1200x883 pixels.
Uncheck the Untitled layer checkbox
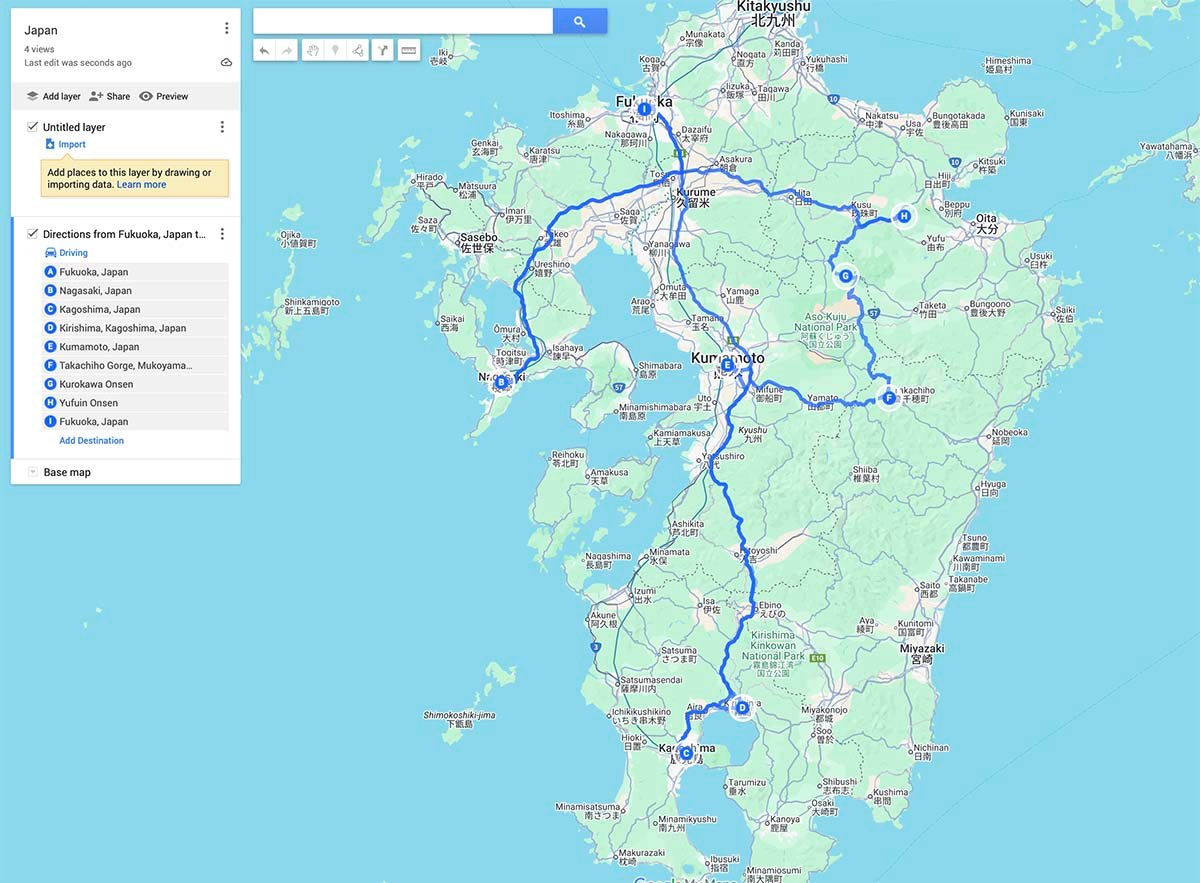click(x=33, y=127)
